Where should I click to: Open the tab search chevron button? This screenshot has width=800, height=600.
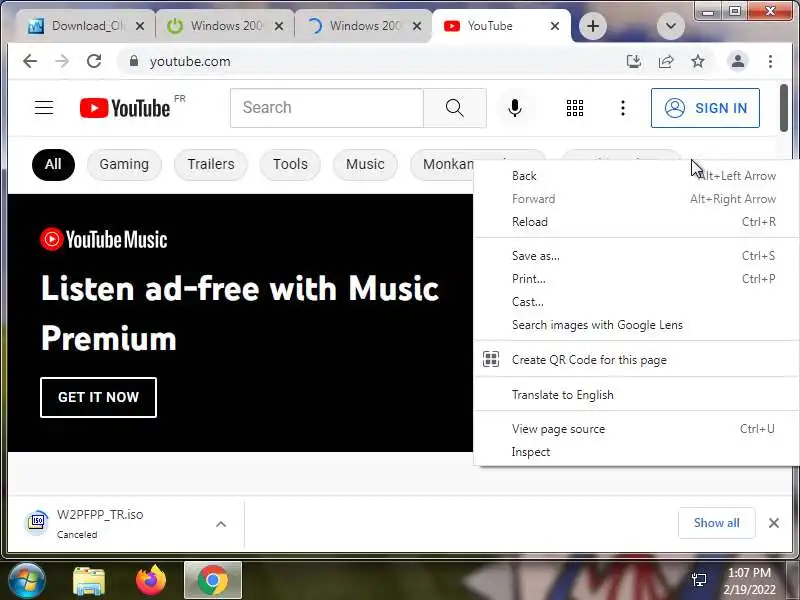(x=670, y=26)
